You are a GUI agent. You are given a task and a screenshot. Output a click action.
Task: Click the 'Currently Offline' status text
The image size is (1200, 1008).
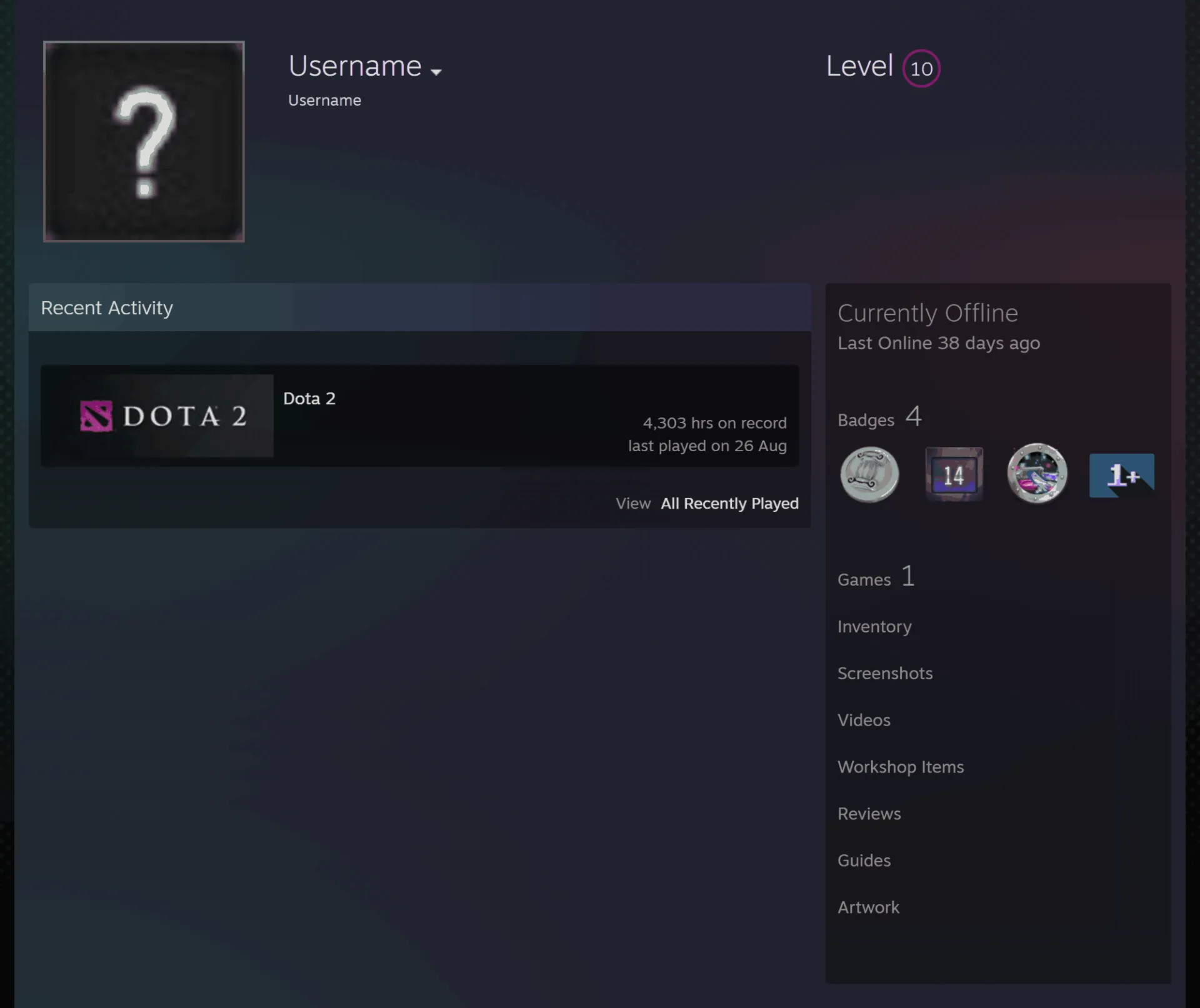pyautogui.click(x=927, y=313)
